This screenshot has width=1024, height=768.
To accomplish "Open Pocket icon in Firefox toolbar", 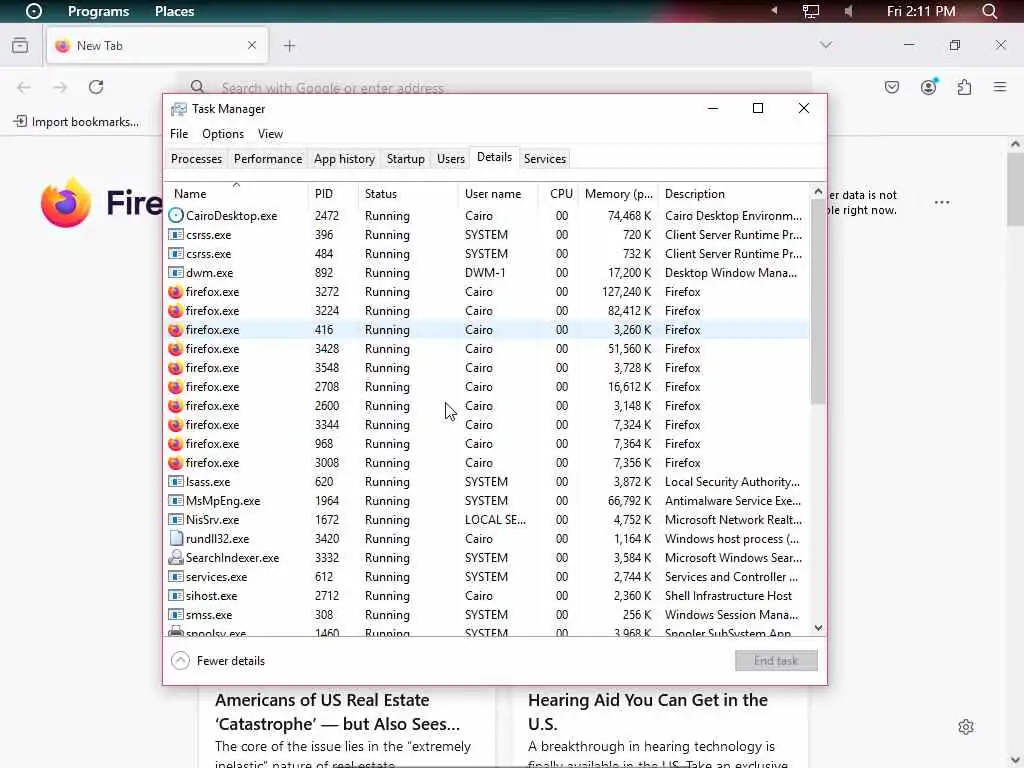I will pos(892,87).
